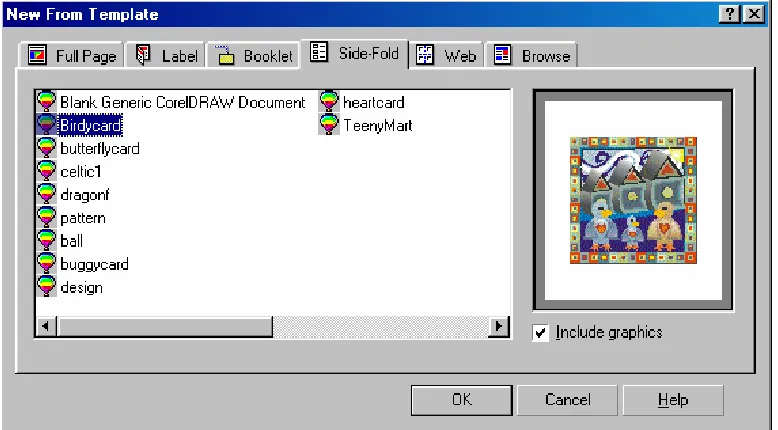778x430 pixels.
Task: Click the Cancel button
Action: coord(568,400)
